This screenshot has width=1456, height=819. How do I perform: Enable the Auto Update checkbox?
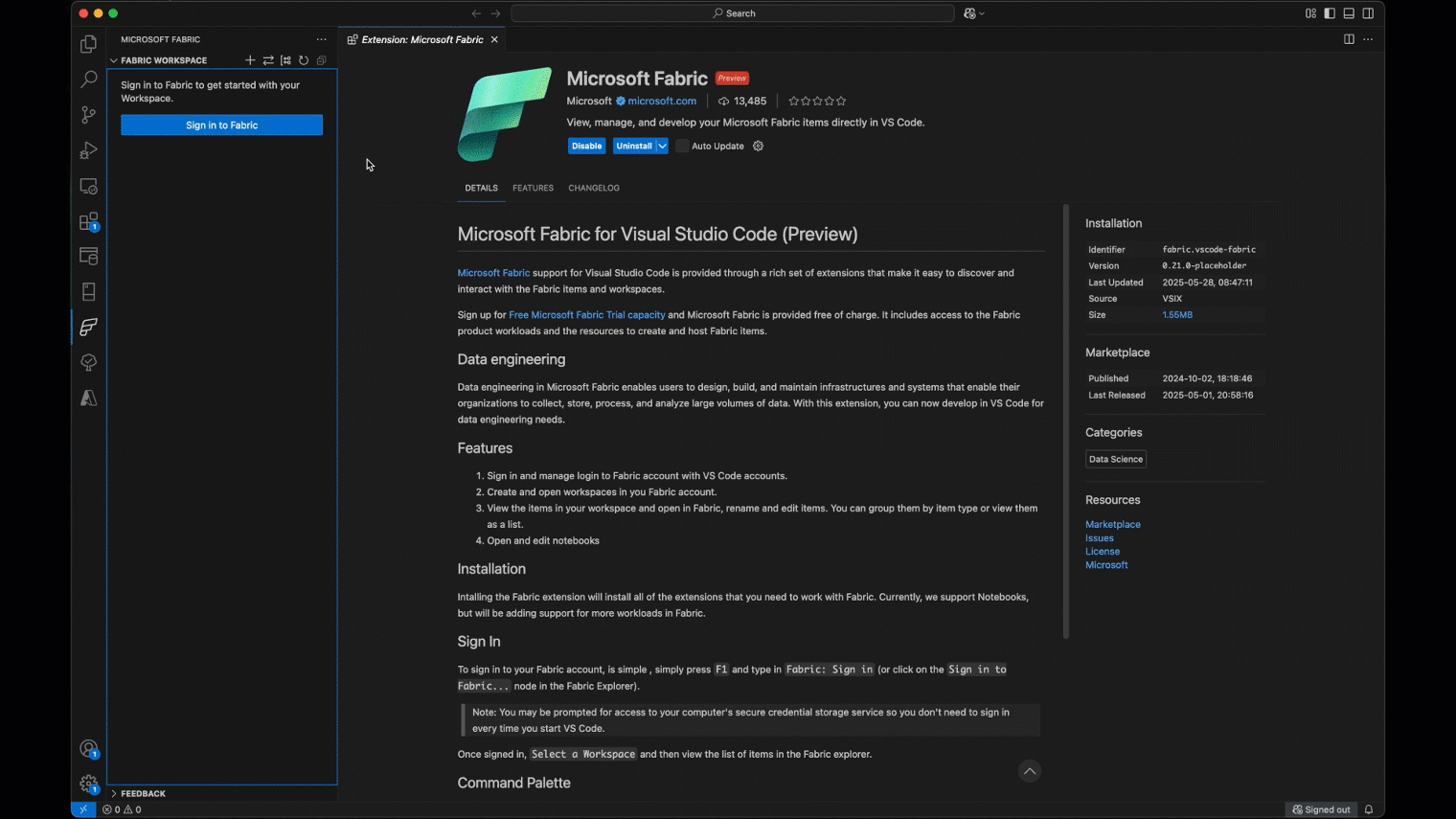682,147
